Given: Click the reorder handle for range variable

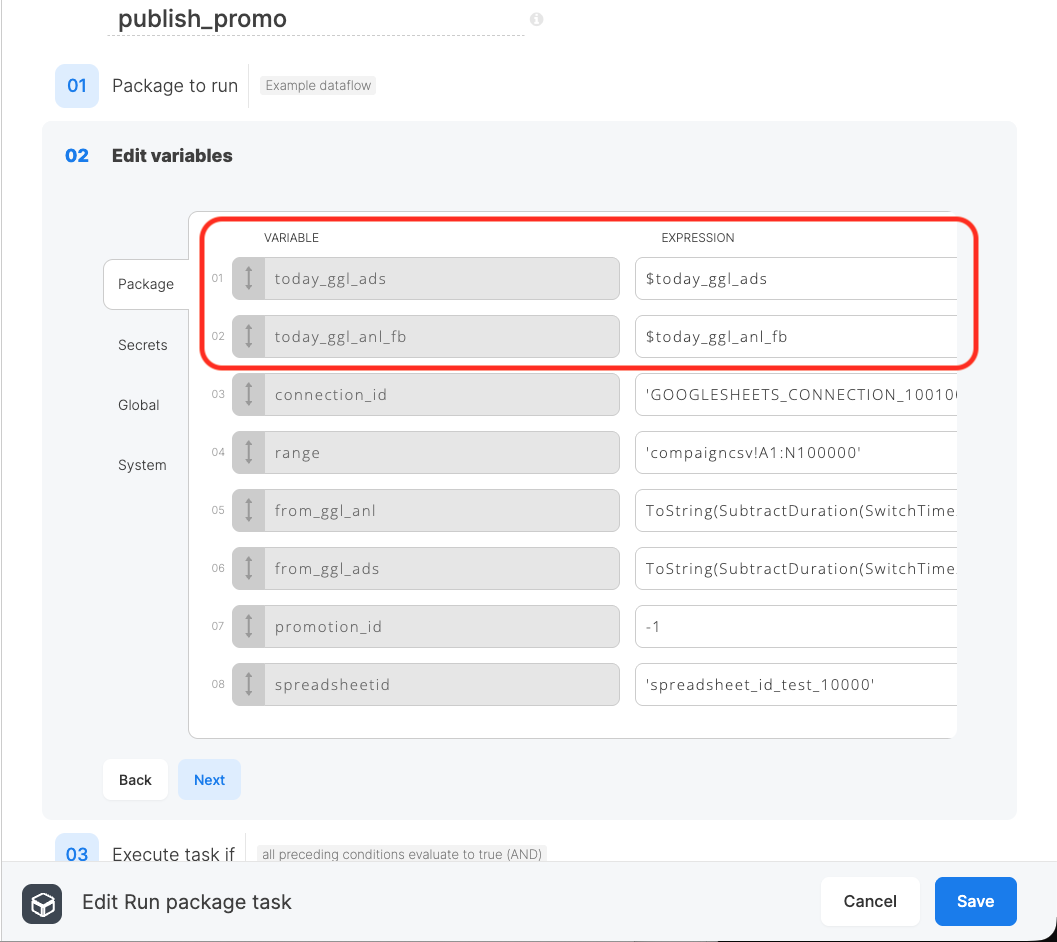Looking at the screenshot, I should (249, 452).
